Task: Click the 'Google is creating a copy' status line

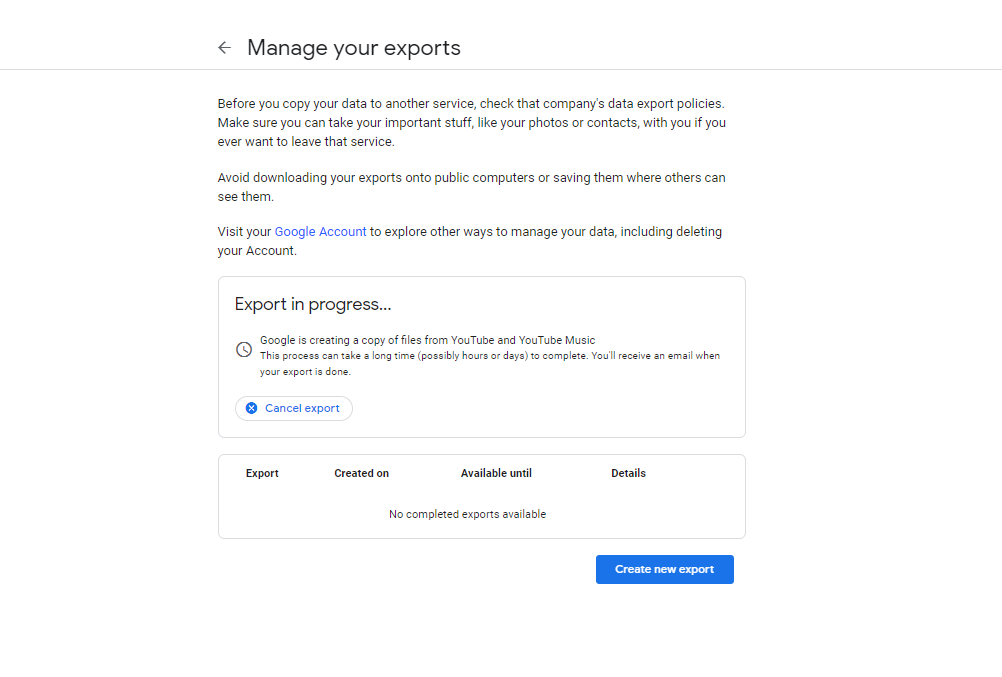Action: tap(427, 340)
